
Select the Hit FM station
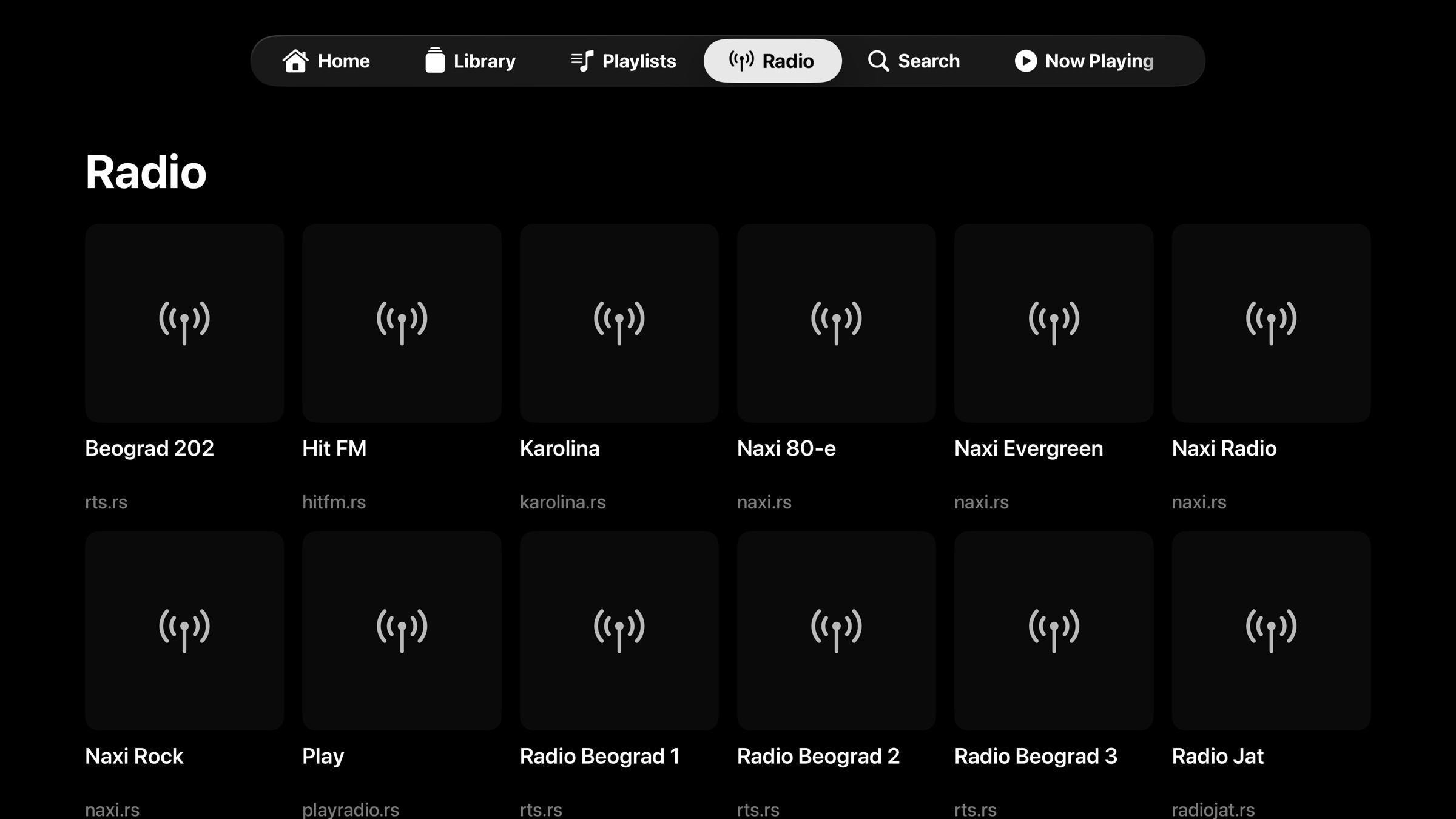[x=402, y=323]
